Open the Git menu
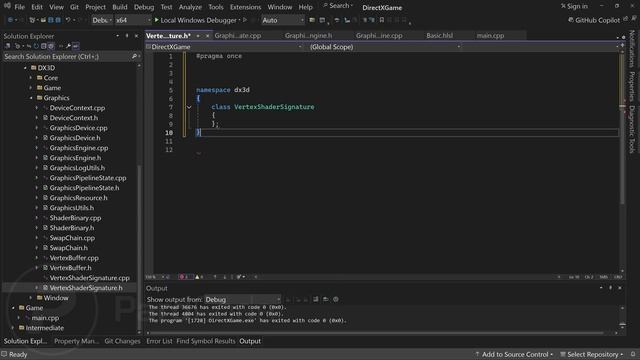This screenshot has height=360, width=640. coord(74,7)
